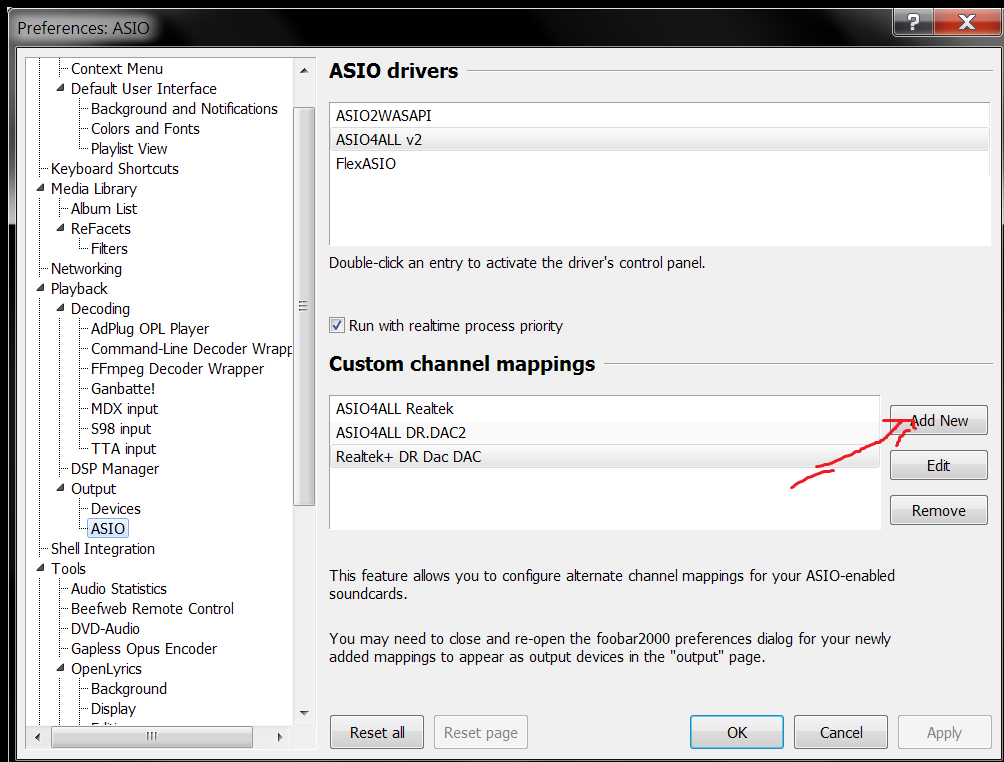Select the Realtek+ DR Dac DAC mapping

[408, 457]
